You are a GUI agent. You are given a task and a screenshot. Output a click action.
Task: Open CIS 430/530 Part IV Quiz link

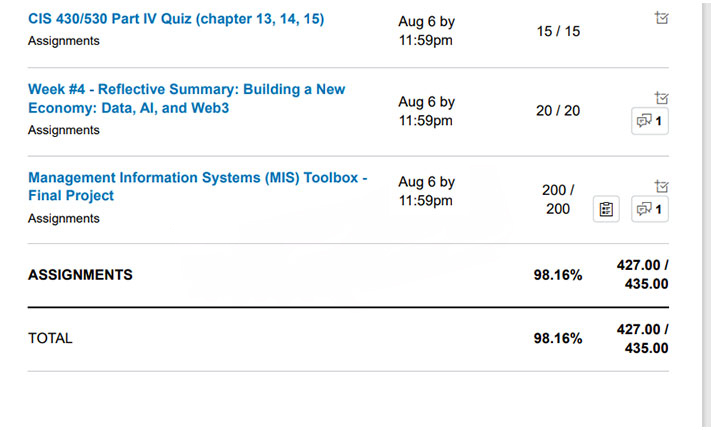[176, 19]
